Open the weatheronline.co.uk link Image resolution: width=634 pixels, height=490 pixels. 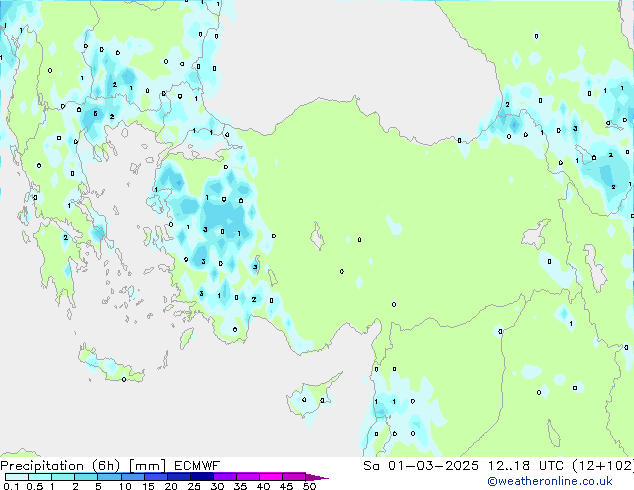click(x=550, y=481)
